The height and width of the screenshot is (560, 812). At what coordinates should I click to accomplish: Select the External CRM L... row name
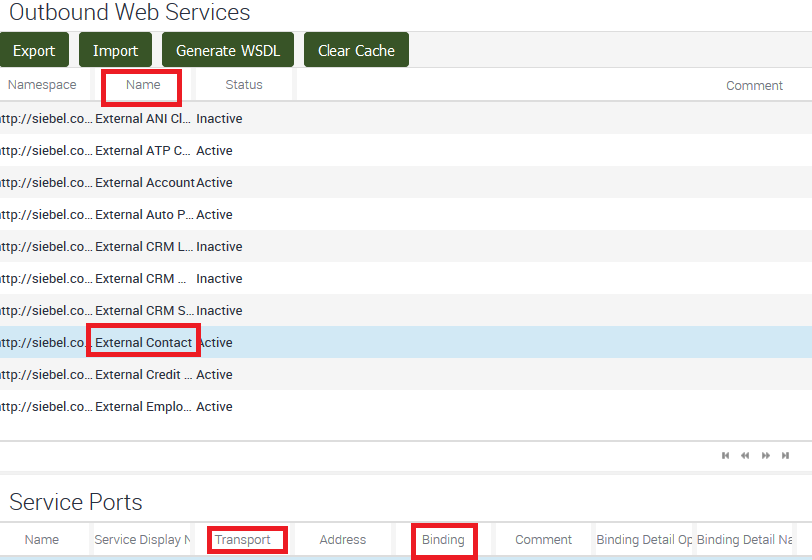point(144,247)
